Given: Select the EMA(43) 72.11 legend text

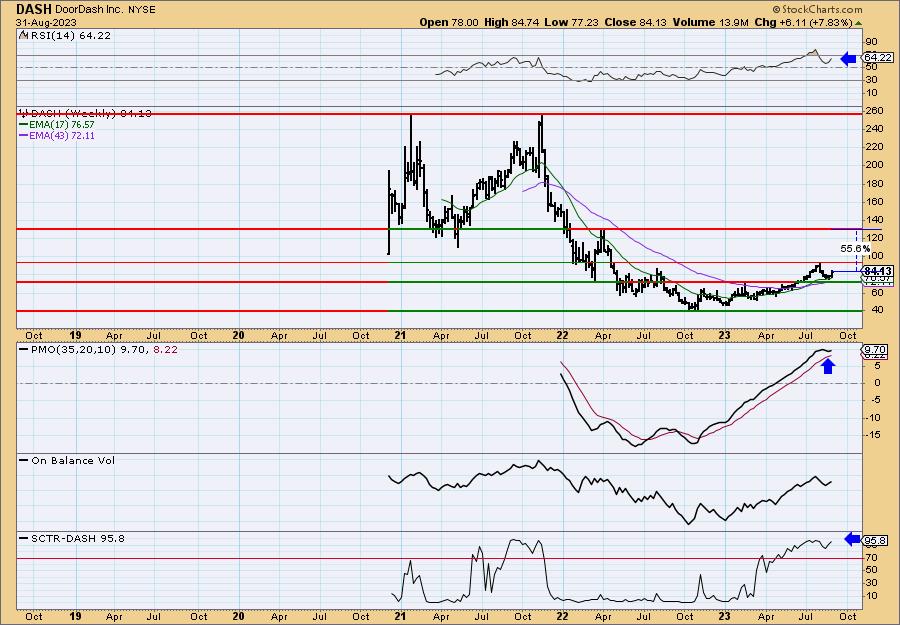Looking at the screenshot, I should click(x=62, y=136).
